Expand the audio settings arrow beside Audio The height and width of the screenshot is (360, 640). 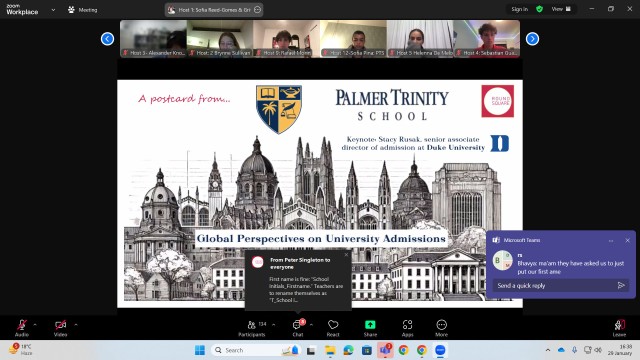click(35, 325)
